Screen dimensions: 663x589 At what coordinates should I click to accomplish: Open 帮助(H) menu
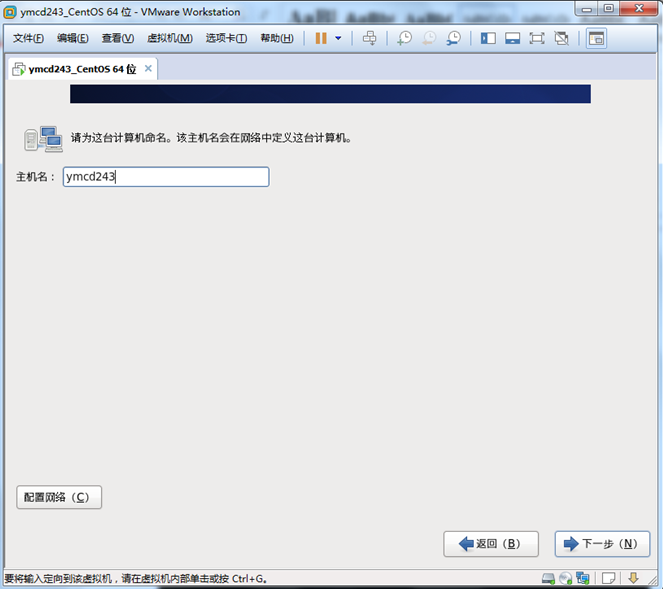click(x=277, y=38)
